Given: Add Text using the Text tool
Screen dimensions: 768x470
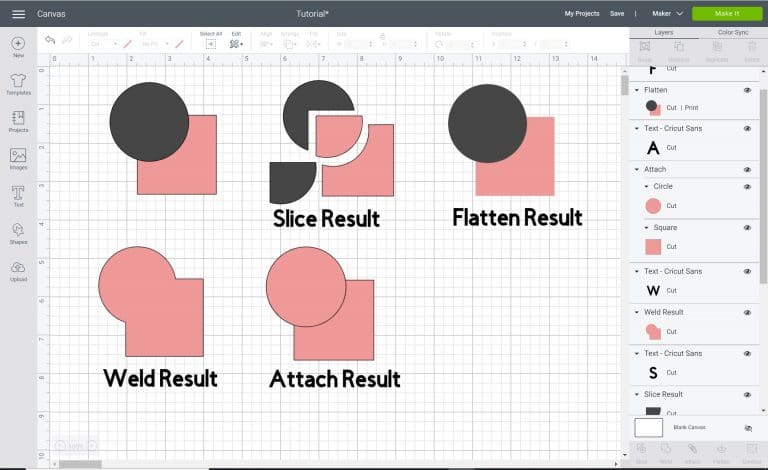Looking at the screenshot, I should tap(18, 192).
